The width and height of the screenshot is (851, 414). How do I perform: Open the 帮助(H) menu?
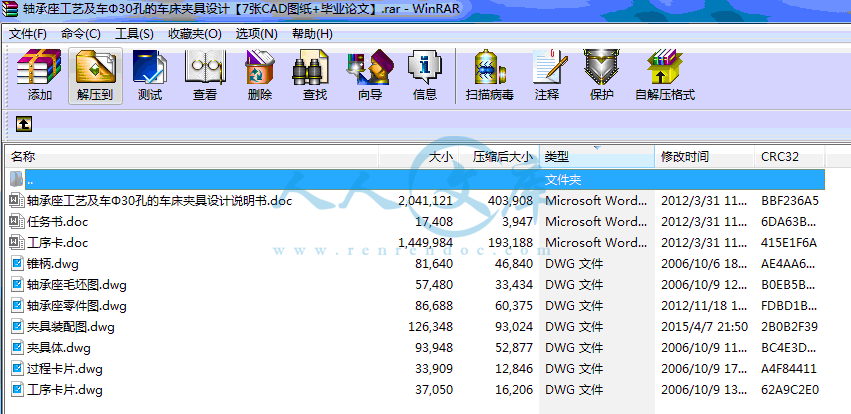click(312, 34)
